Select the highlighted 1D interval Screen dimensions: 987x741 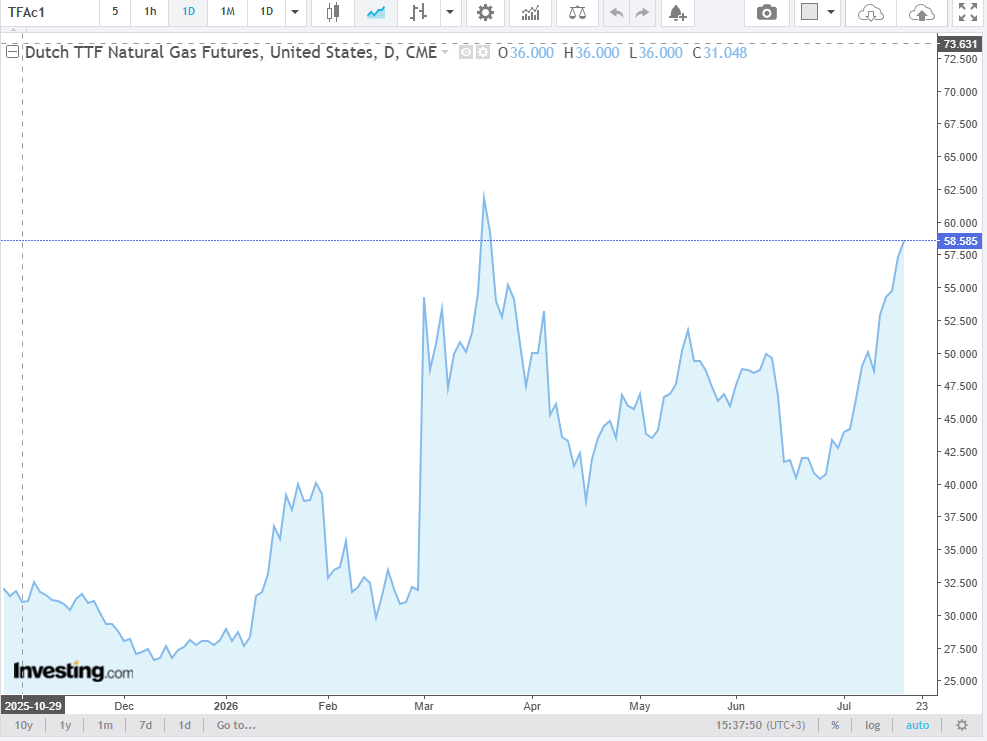pyautogui.click(x=188, y=13)
